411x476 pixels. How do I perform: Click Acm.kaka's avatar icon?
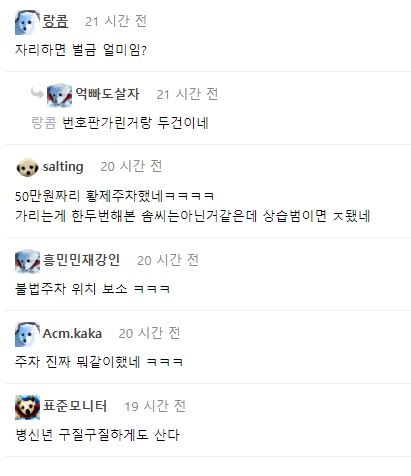pyautogui.click(x=27, y=334)
